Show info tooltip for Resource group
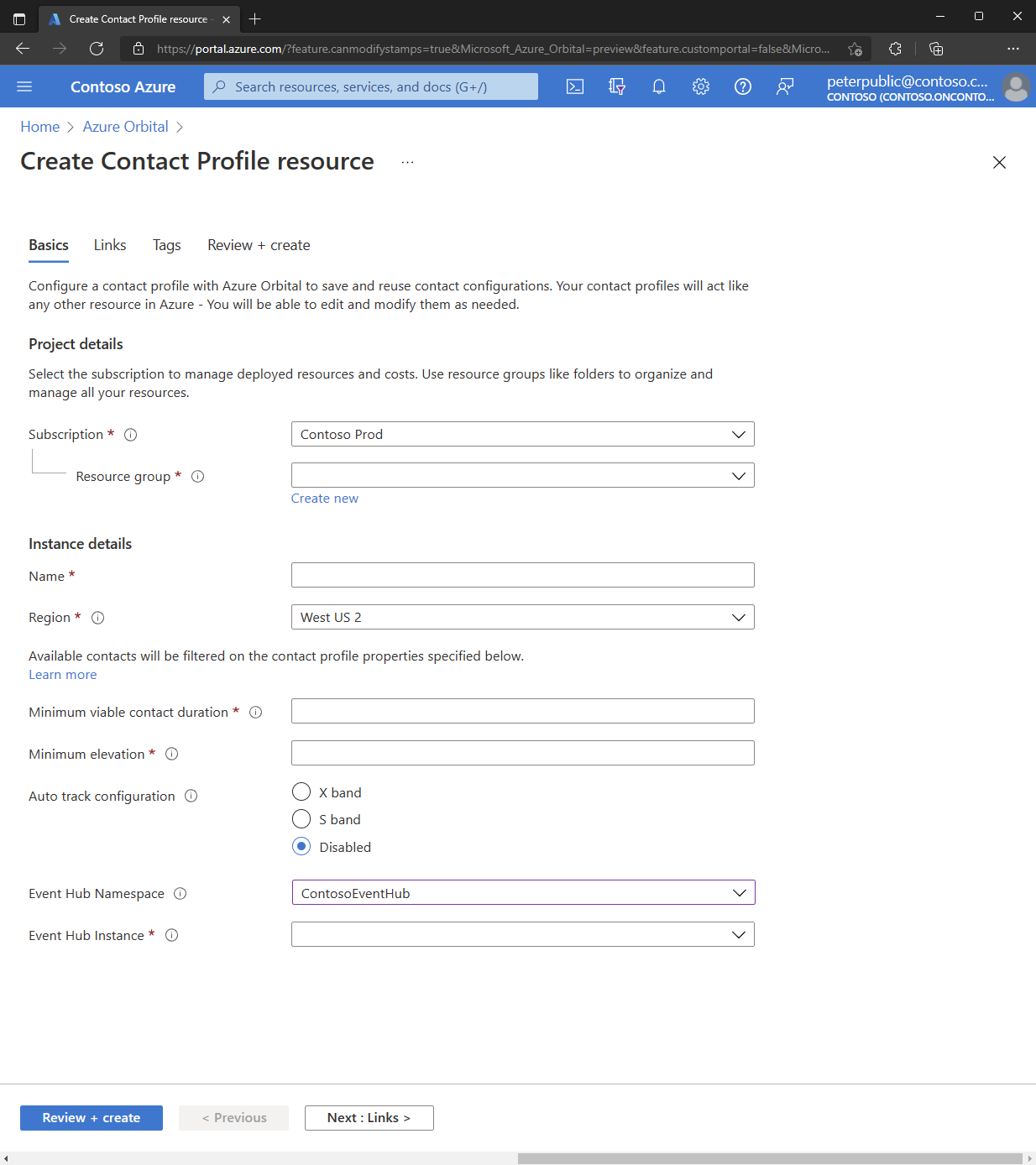Image resolution: width=1036 pixels, height=1165 pixels. point(198,477)
